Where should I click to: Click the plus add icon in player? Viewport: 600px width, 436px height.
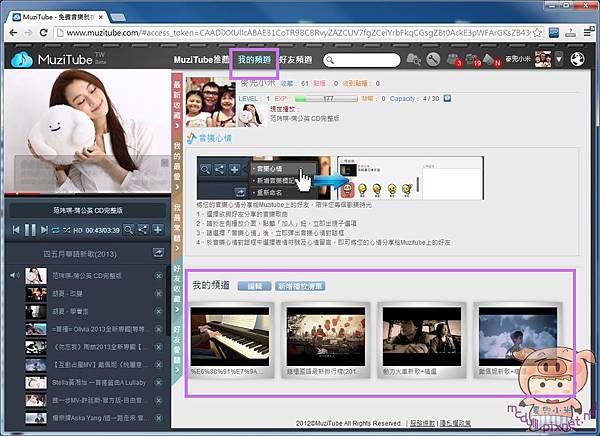point(158,230)
